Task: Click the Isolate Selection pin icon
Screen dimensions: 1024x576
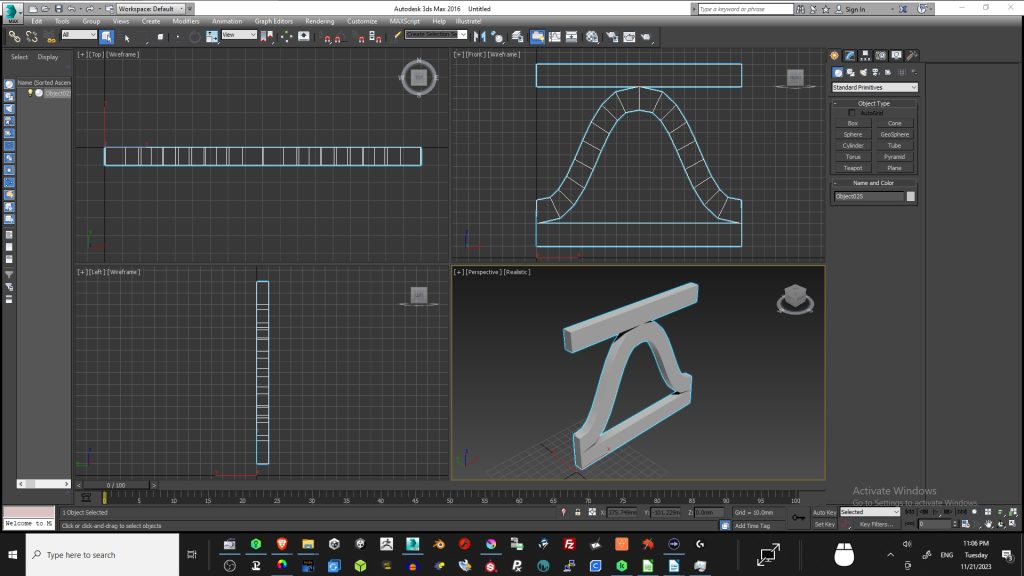Action: tap(564, 513)
